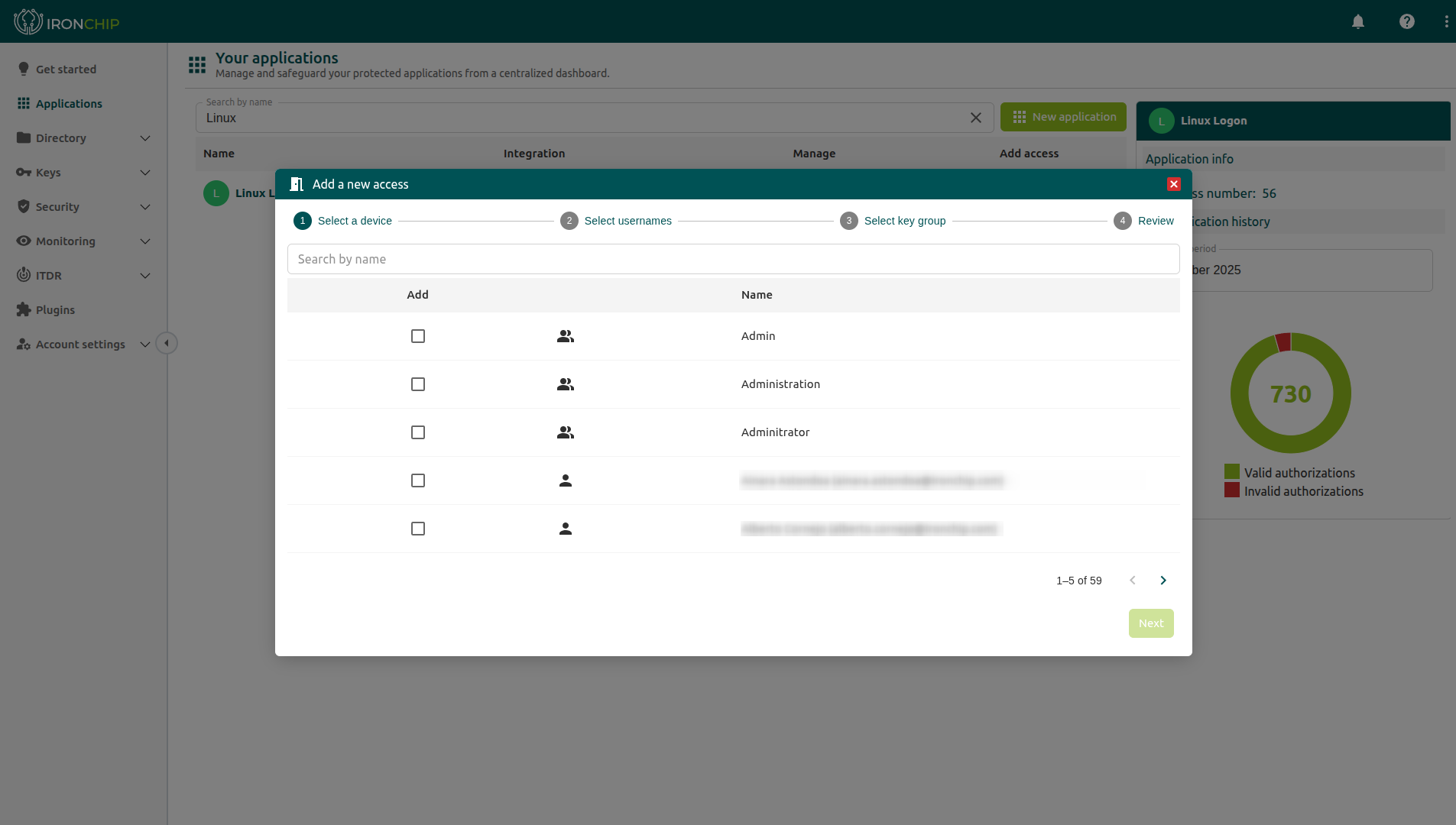Click the New application button
Viewport: 1456px width, 825px height.
(1063, 117)
